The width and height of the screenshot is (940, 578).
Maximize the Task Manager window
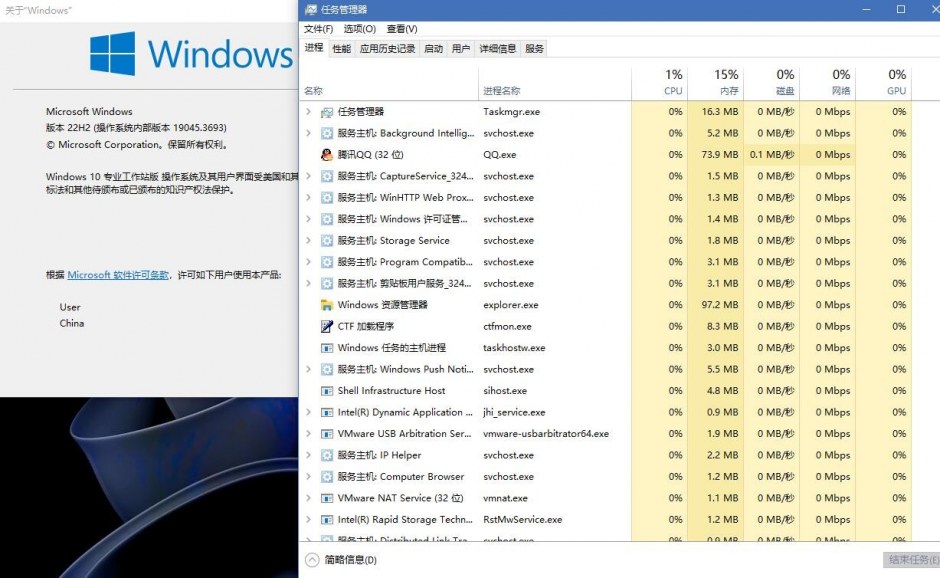tap(901, 10)
